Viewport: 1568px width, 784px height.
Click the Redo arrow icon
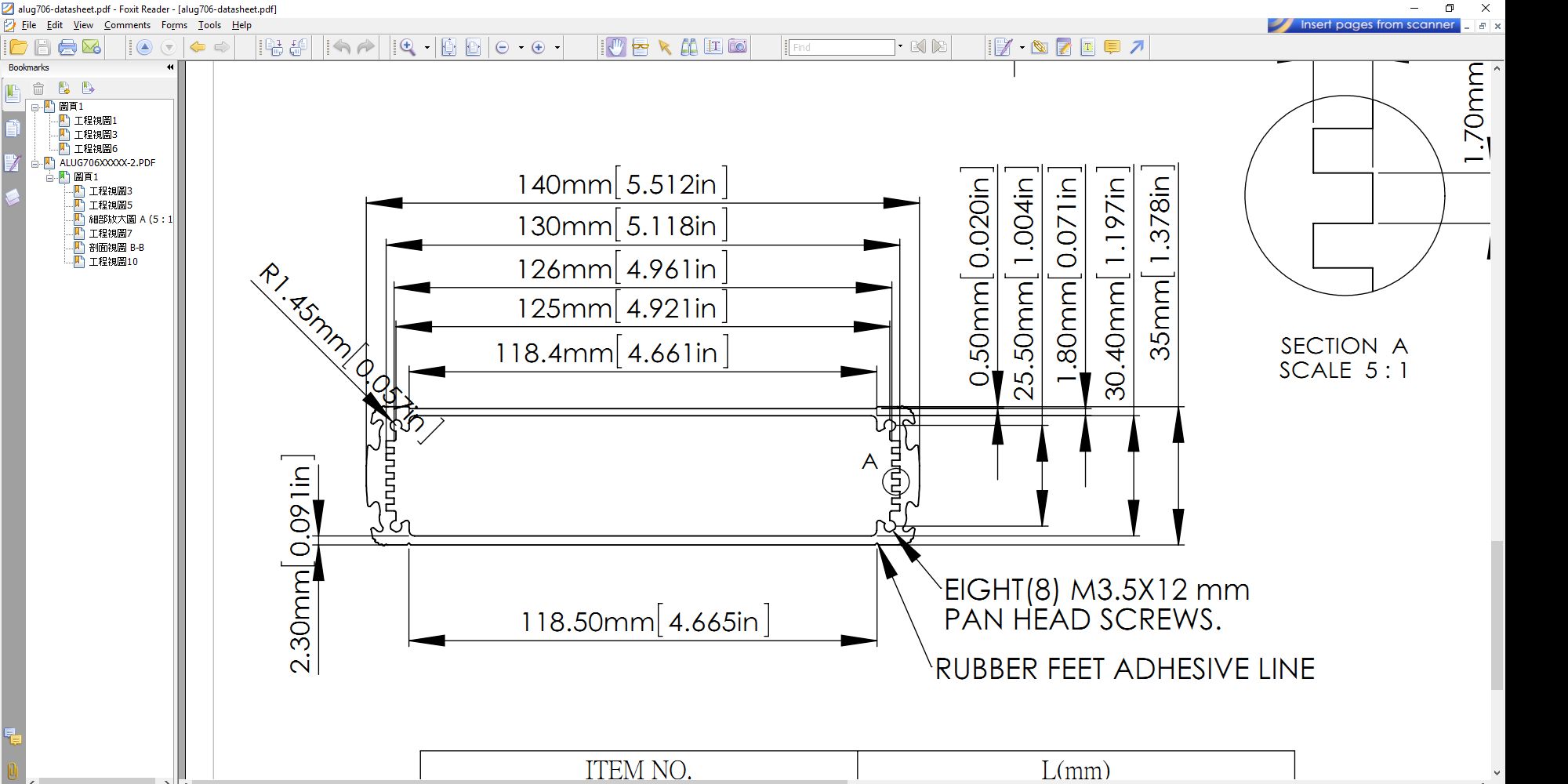(366, 47)
